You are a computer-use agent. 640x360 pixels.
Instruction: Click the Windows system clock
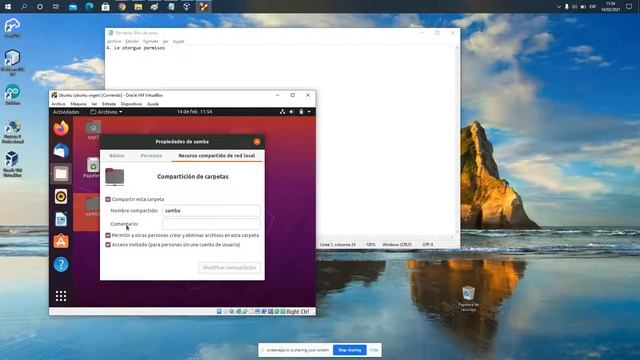point(611,7)
